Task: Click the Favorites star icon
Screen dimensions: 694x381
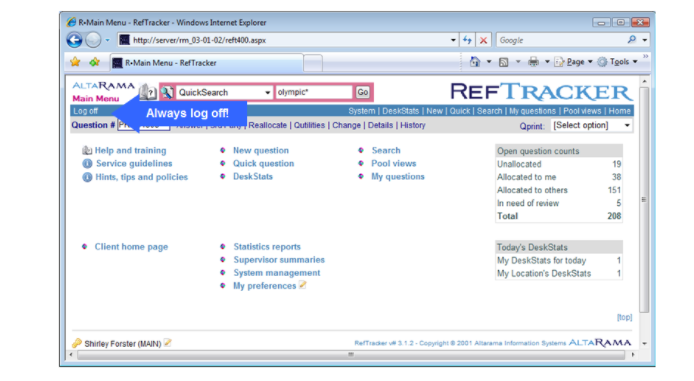Action: tap(75, 62)
